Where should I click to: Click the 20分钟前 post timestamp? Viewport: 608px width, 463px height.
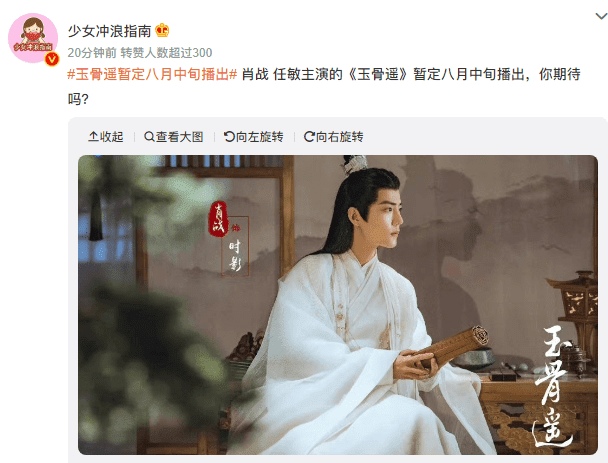point(92,52)
